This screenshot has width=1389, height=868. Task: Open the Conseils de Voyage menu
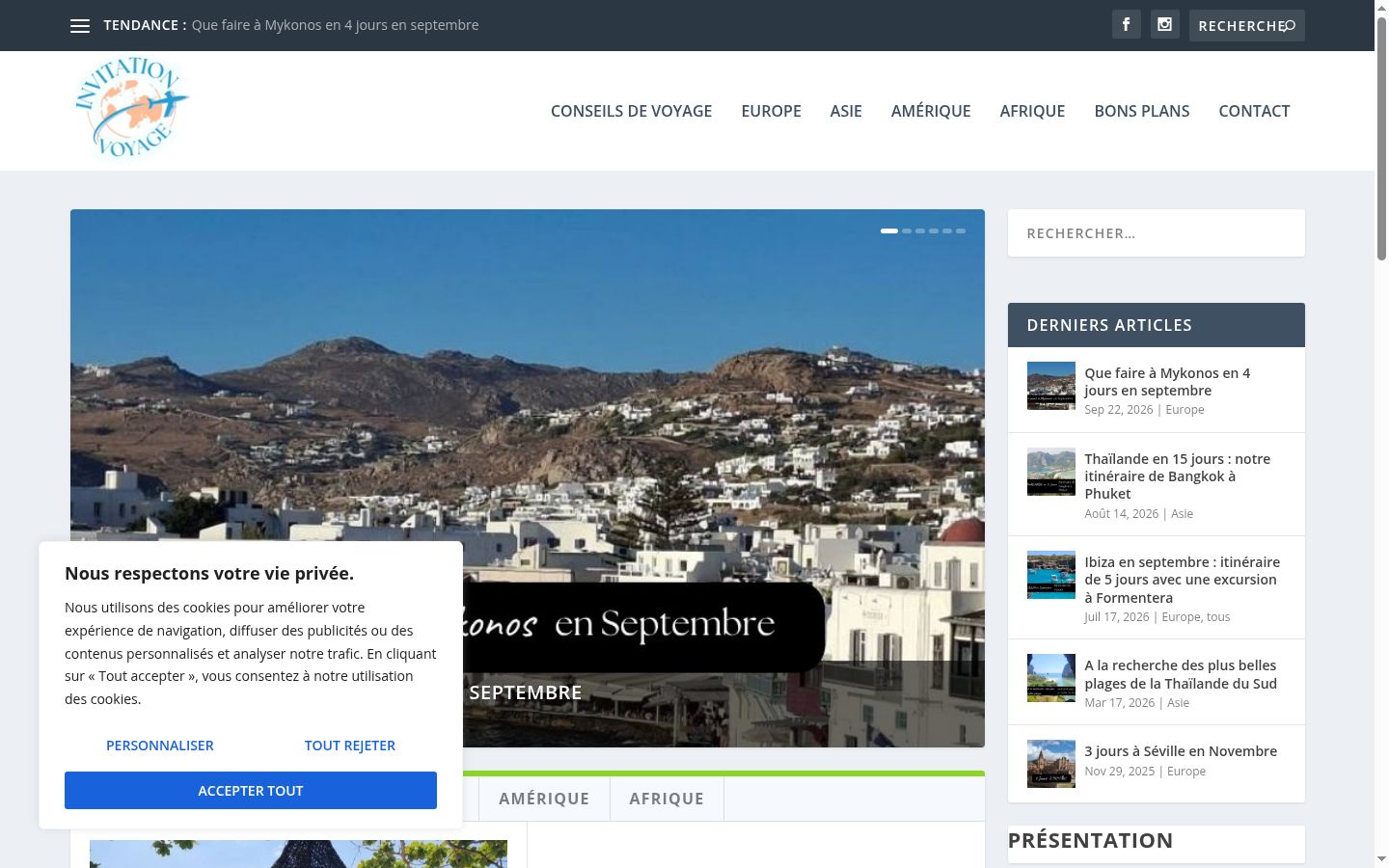click(x=632, y=111)
